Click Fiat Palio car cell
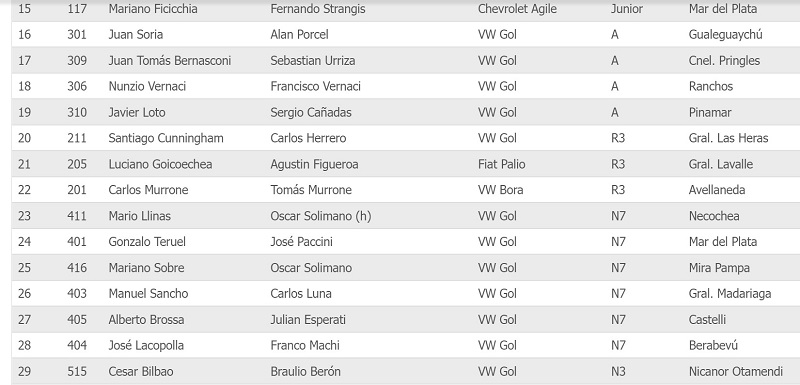Viewport: 800px width, 385px height. coord(502,164)
